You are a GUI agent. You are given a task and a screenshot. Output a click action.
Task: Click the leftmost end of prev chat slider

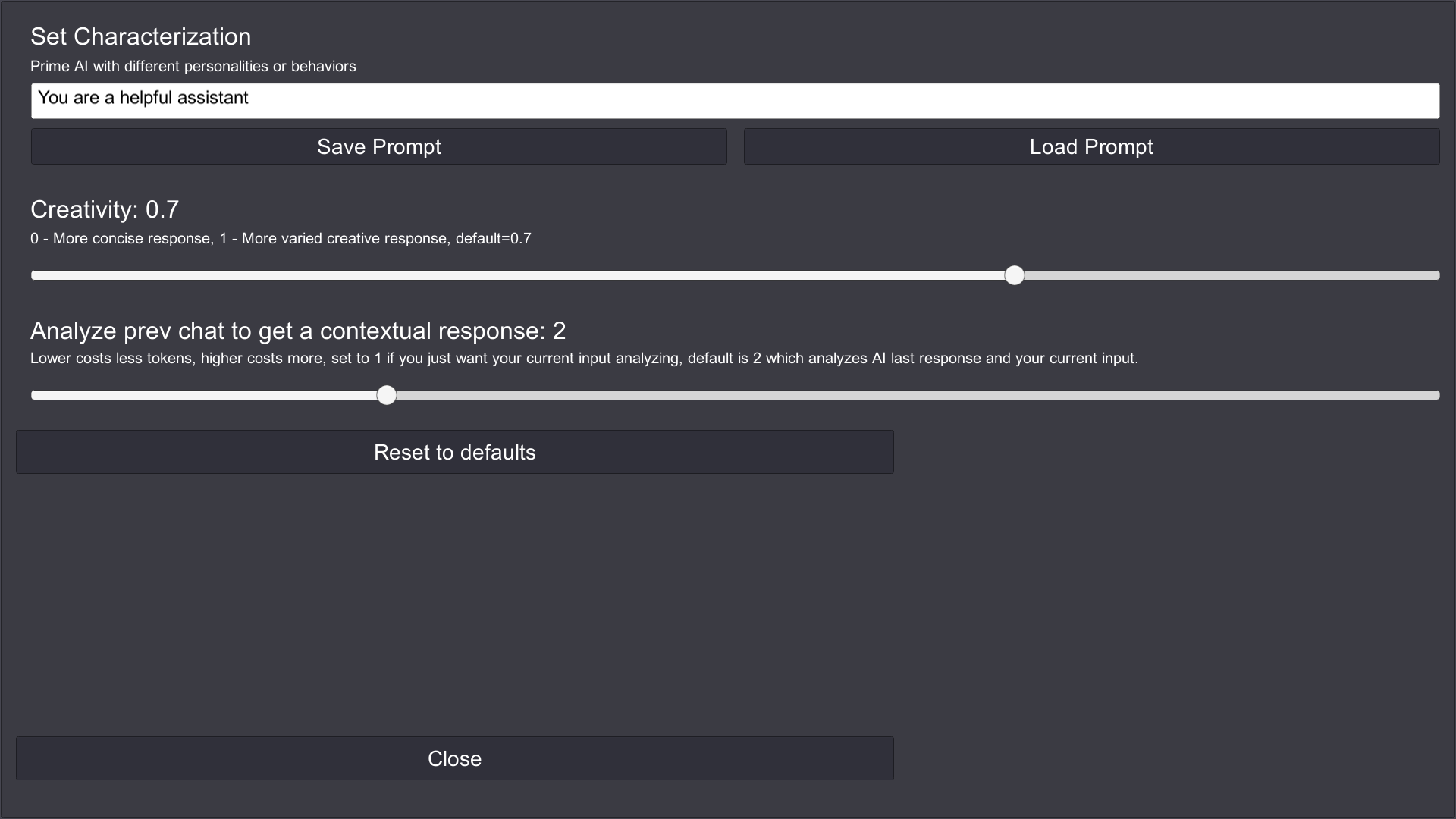click(x=35, y=395)
